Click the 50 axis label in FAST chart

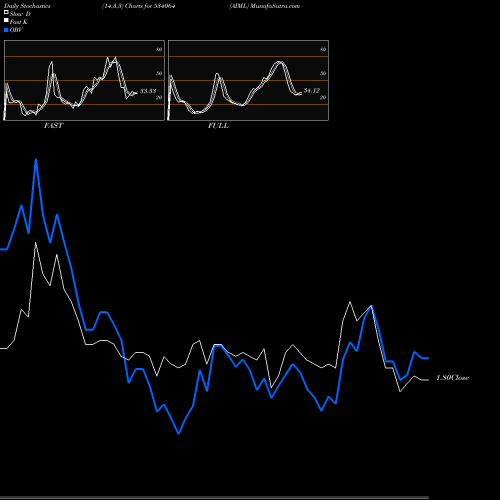tap(159, 73)
